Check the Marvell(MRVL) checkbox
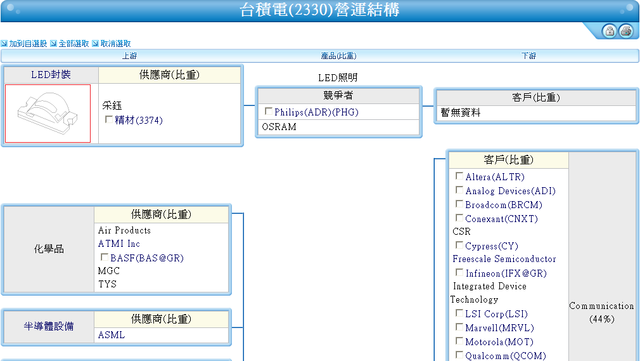The image size is (640, 361). point(459,327)
